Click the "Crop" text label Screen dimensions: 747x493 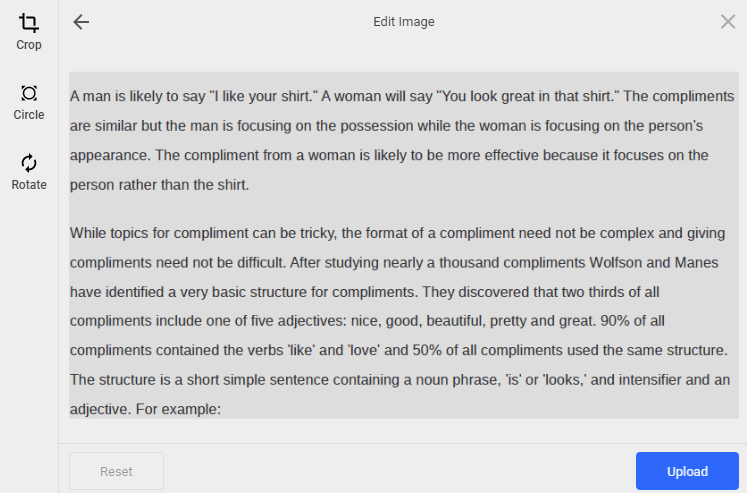click(29, 45)
